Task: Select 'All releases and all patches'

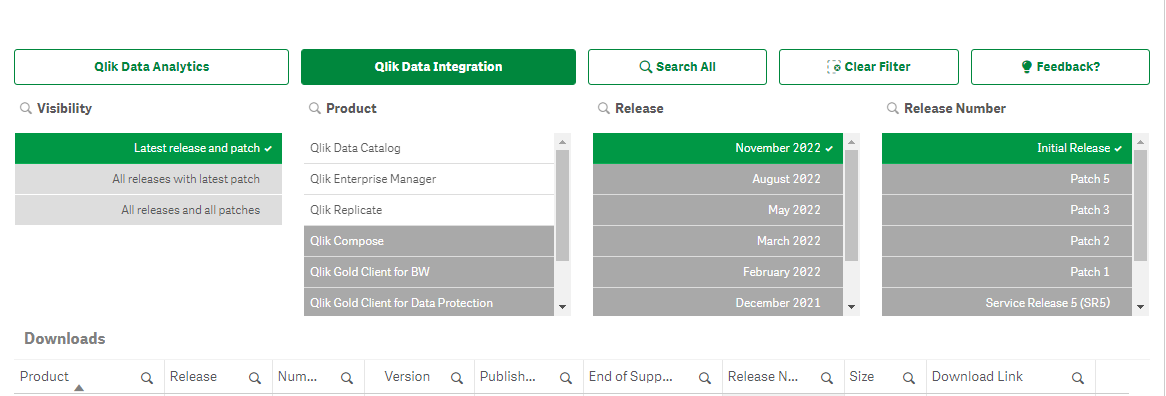Action: 149,210
